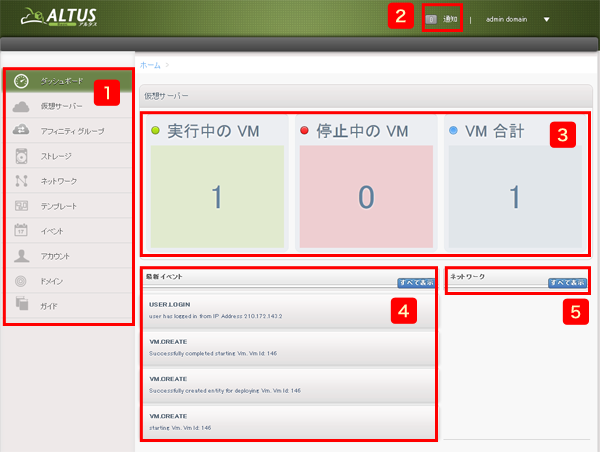This screenshot has width=600, height=452.
Task: Show all networks with すべて表示 button
Action: [567, 283]
